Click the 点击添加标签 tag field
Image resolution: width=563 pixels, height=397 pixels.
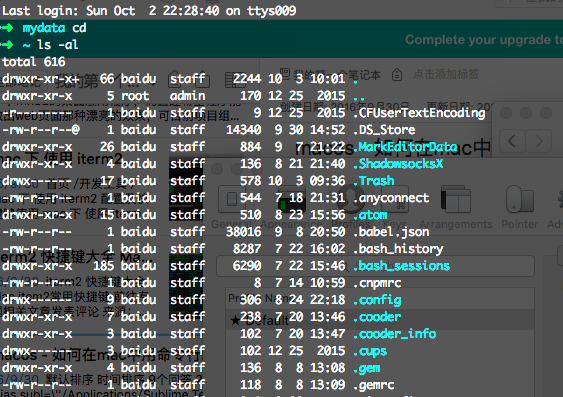click(x=446, y=74)
